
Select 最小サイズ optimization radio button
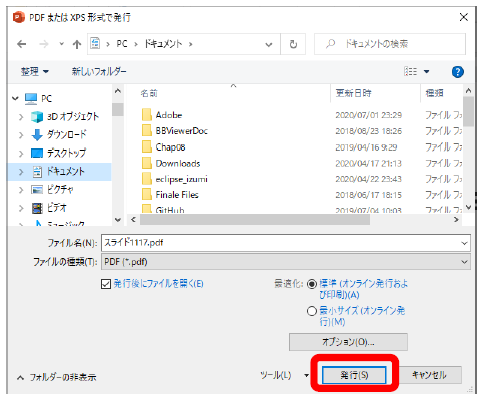(311, 311)
